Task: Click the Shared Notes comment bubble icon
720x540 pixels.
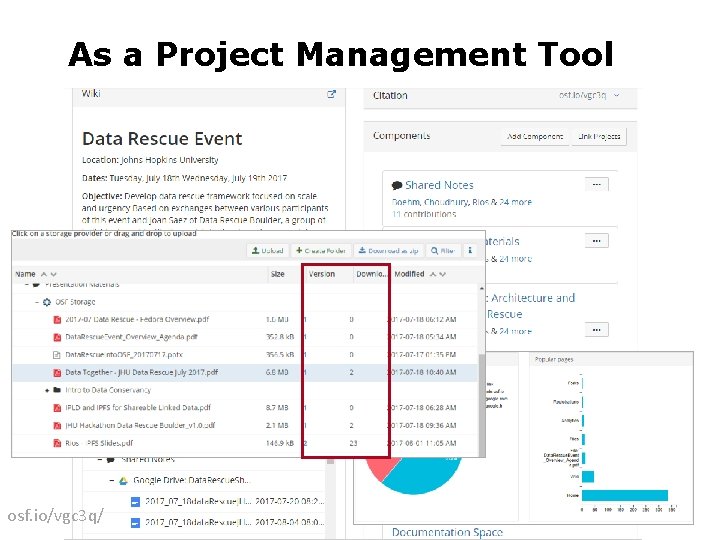Action: tap(397, 186)
